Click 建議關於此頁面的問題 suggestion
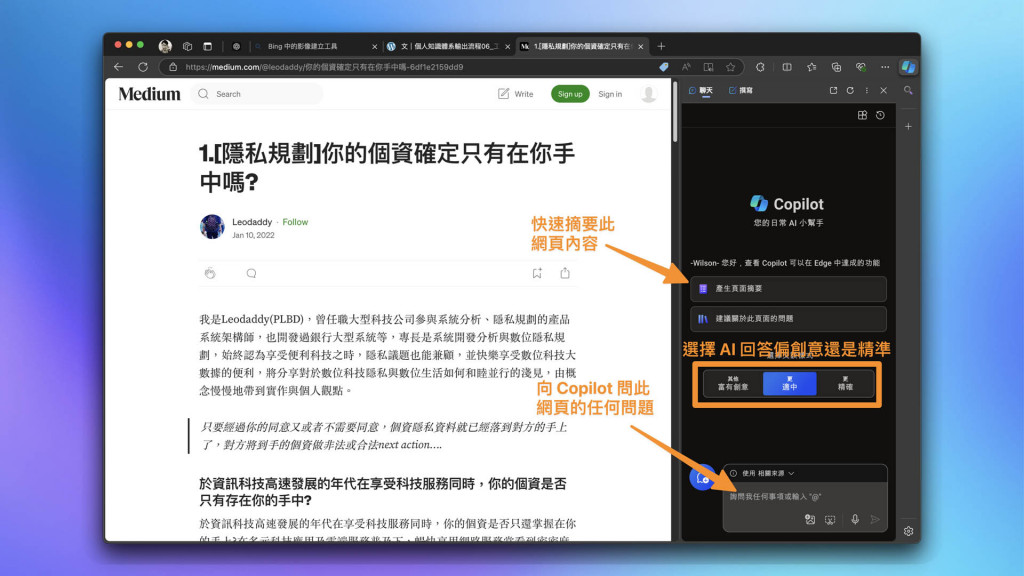The width and height of the screenshot is (1024, 576). (788, 319)
